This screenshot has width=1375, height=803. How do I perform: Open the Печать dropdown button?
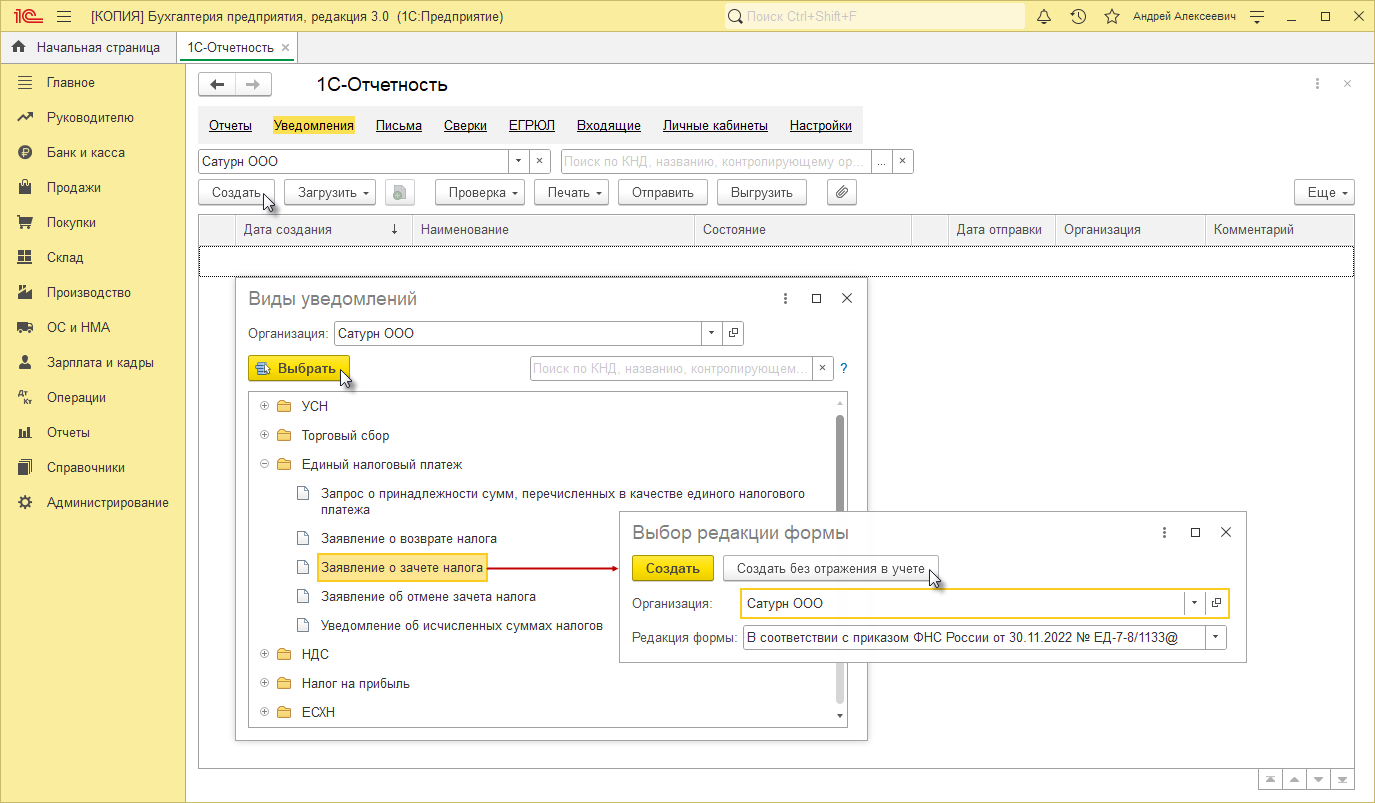pyautogui.click(x=572, y=192)
